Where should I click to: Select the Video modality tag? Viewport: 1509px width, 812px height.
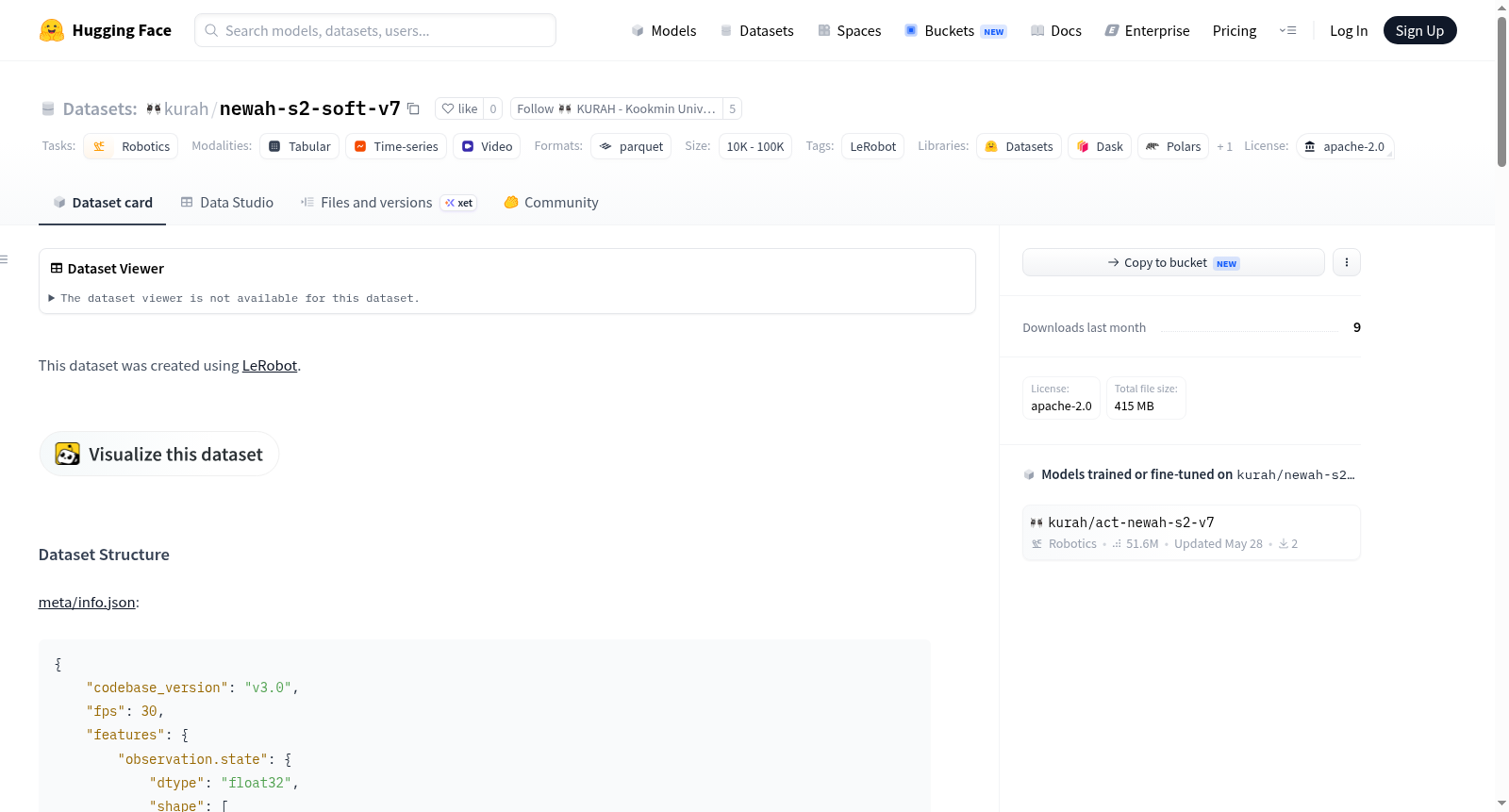(488, 146)
